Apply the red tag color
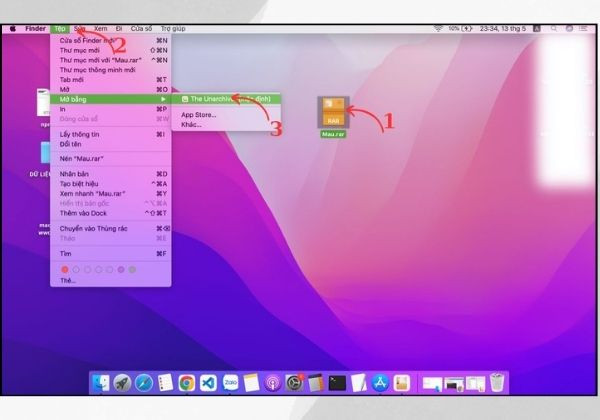 pyautogui.click(x=65, y=270)
